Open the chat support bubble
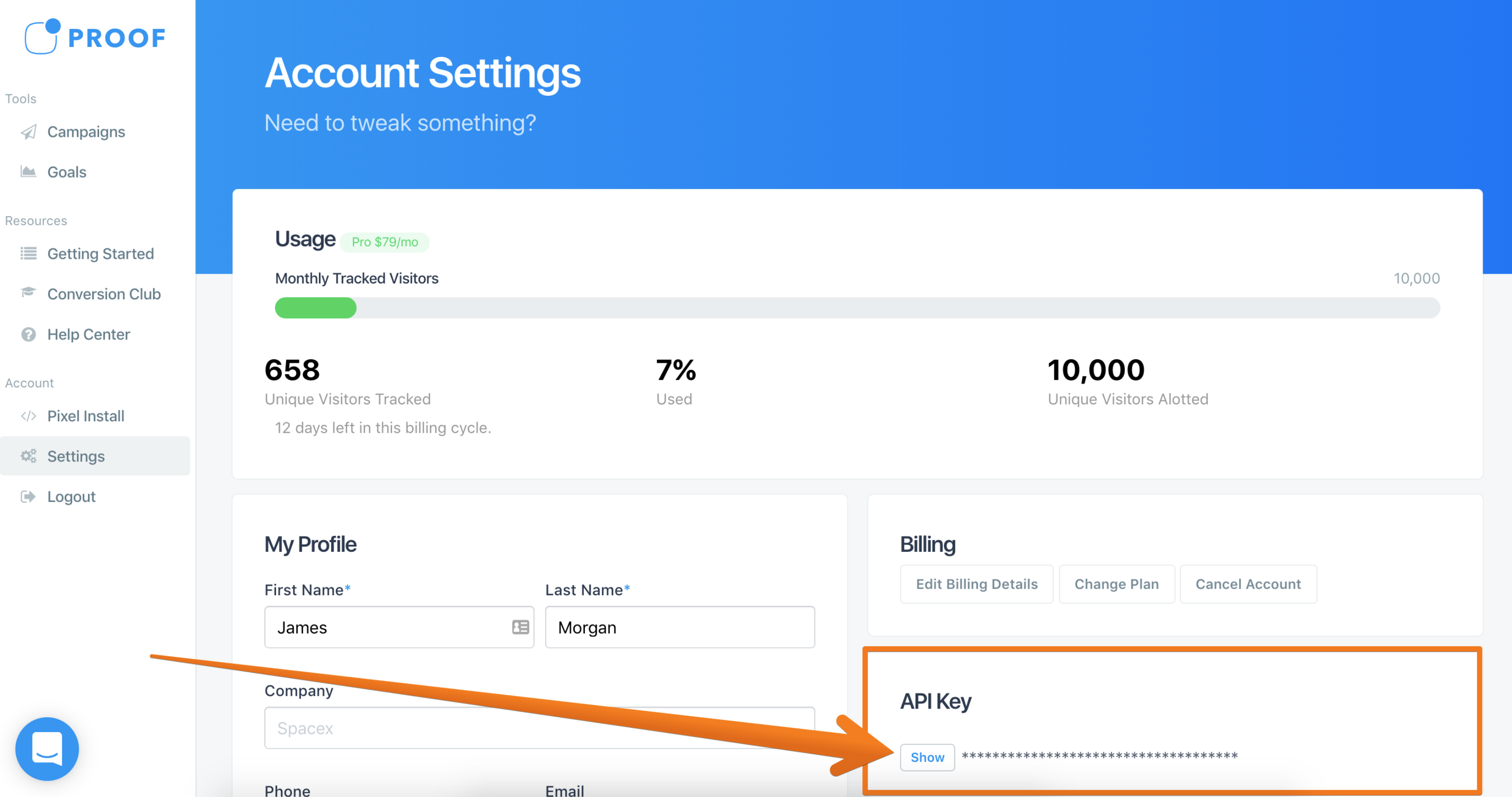1512x797 pixels. point(47,748)
